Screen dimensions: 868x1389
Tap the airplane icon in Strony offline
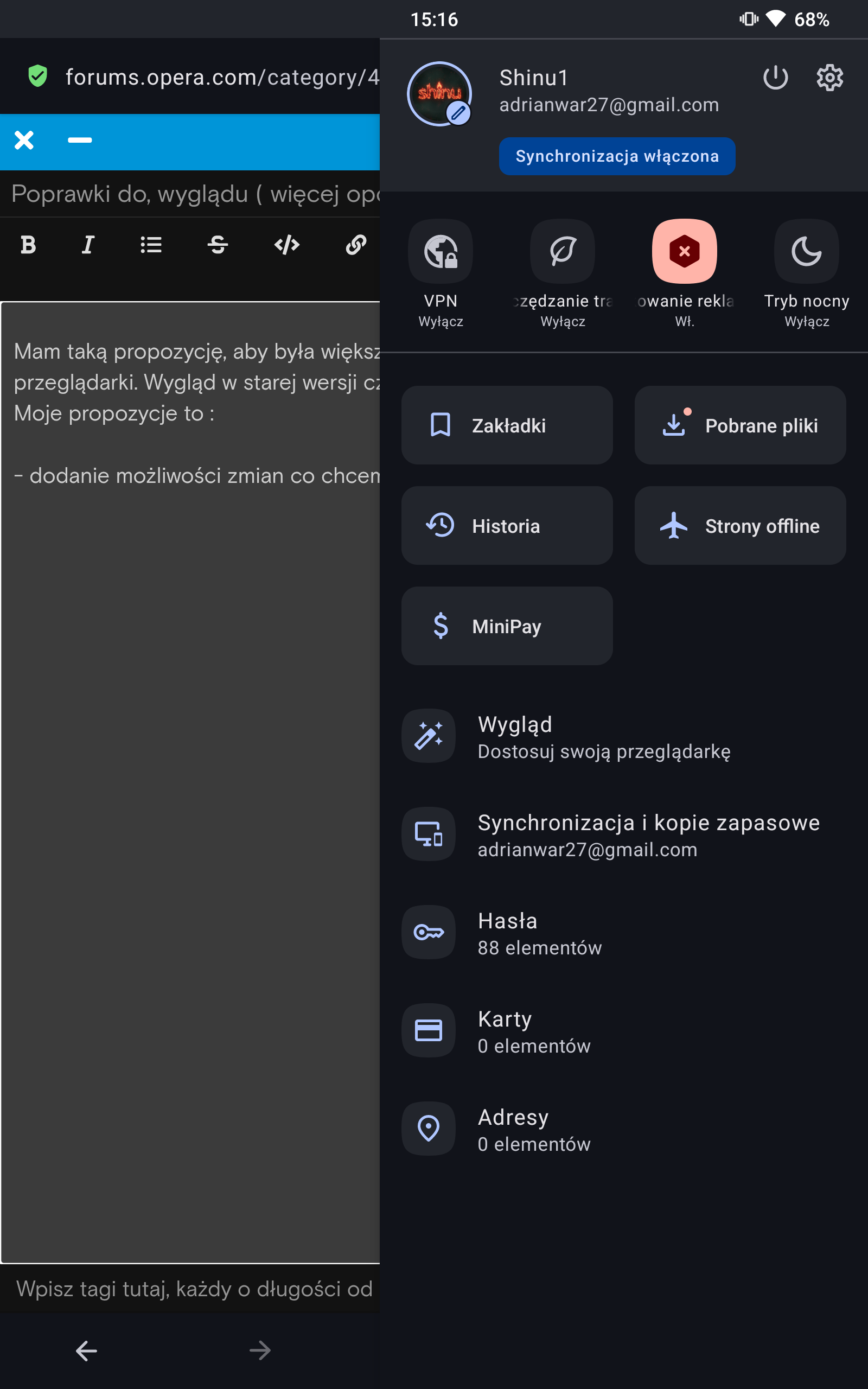(673, 526)
